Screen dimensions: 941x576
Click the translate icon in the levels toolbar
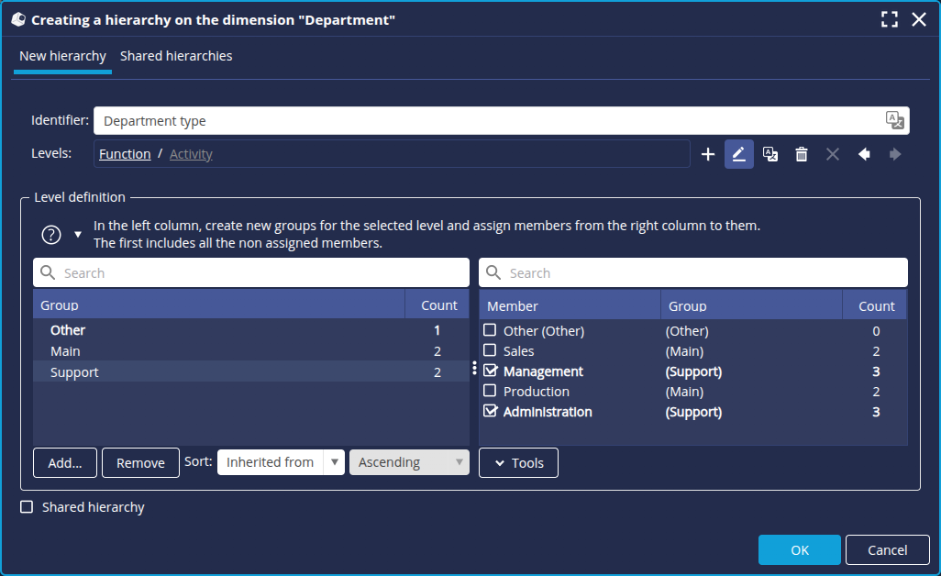pyautogui.click(x=770, y=154)
